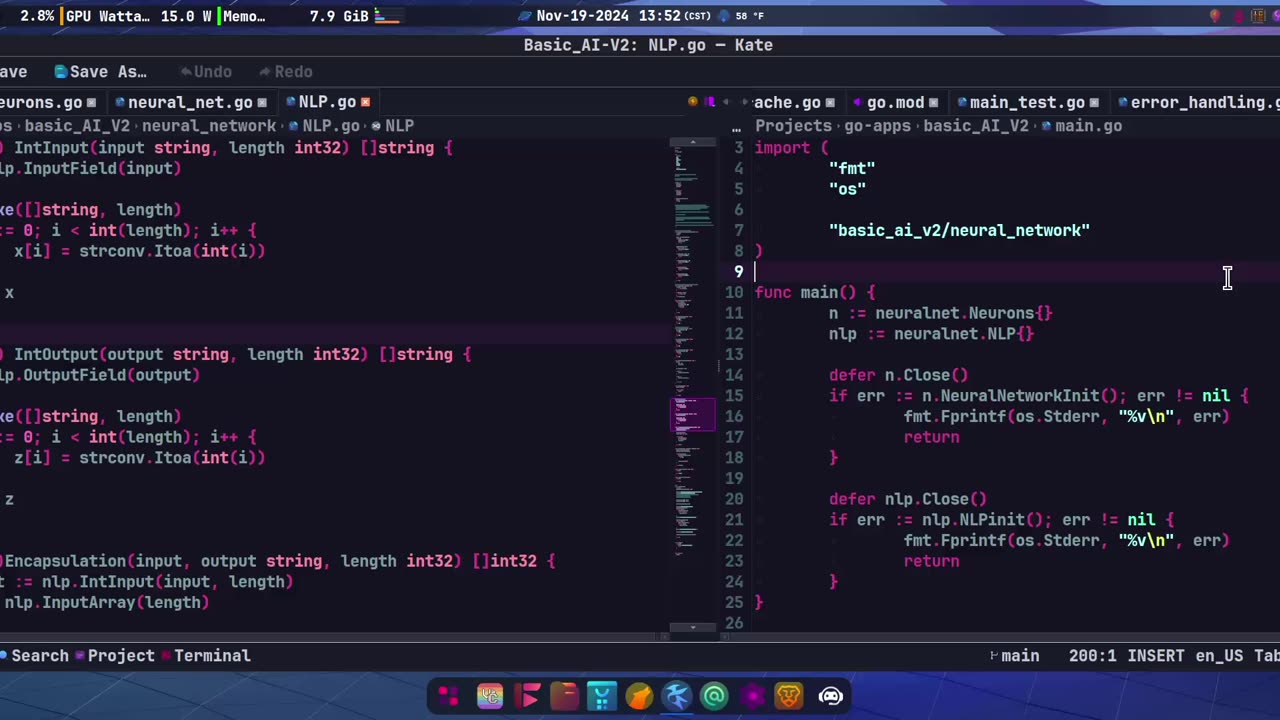Open the app launcher grid in dock
The image size is (1280, 720).
[449, 696]
